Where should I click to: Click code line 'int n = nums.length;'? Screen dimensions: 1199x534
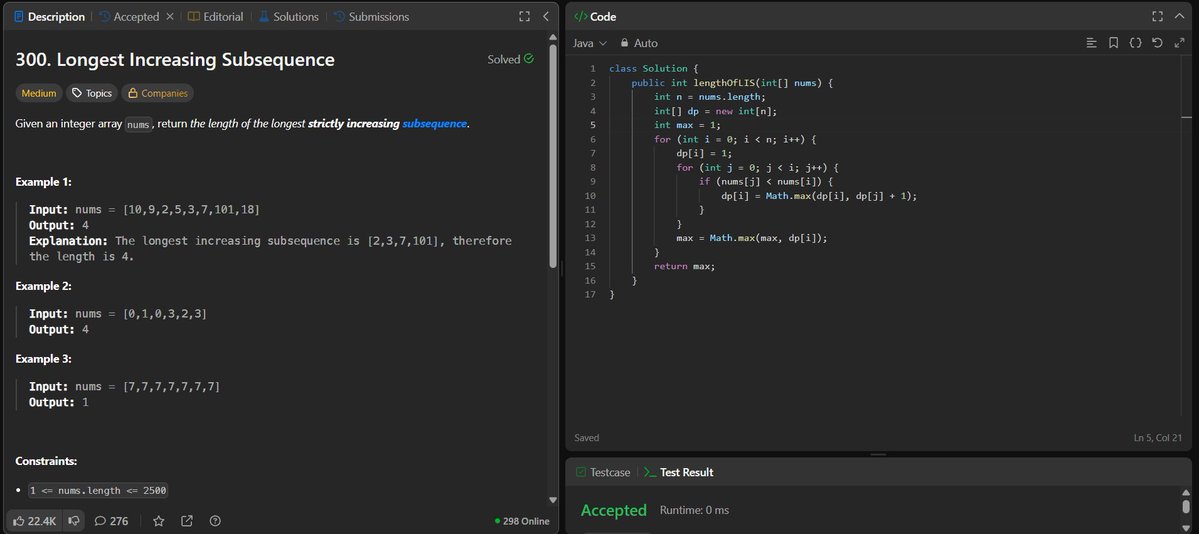click(x=710, y=97)
